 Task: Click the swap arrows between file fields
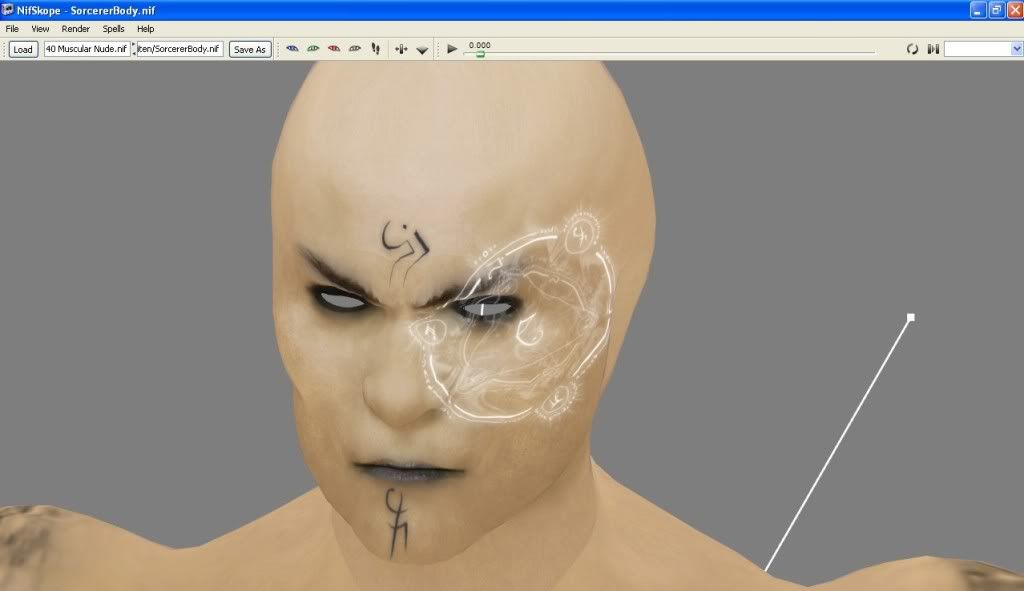[x=134, y=49]
